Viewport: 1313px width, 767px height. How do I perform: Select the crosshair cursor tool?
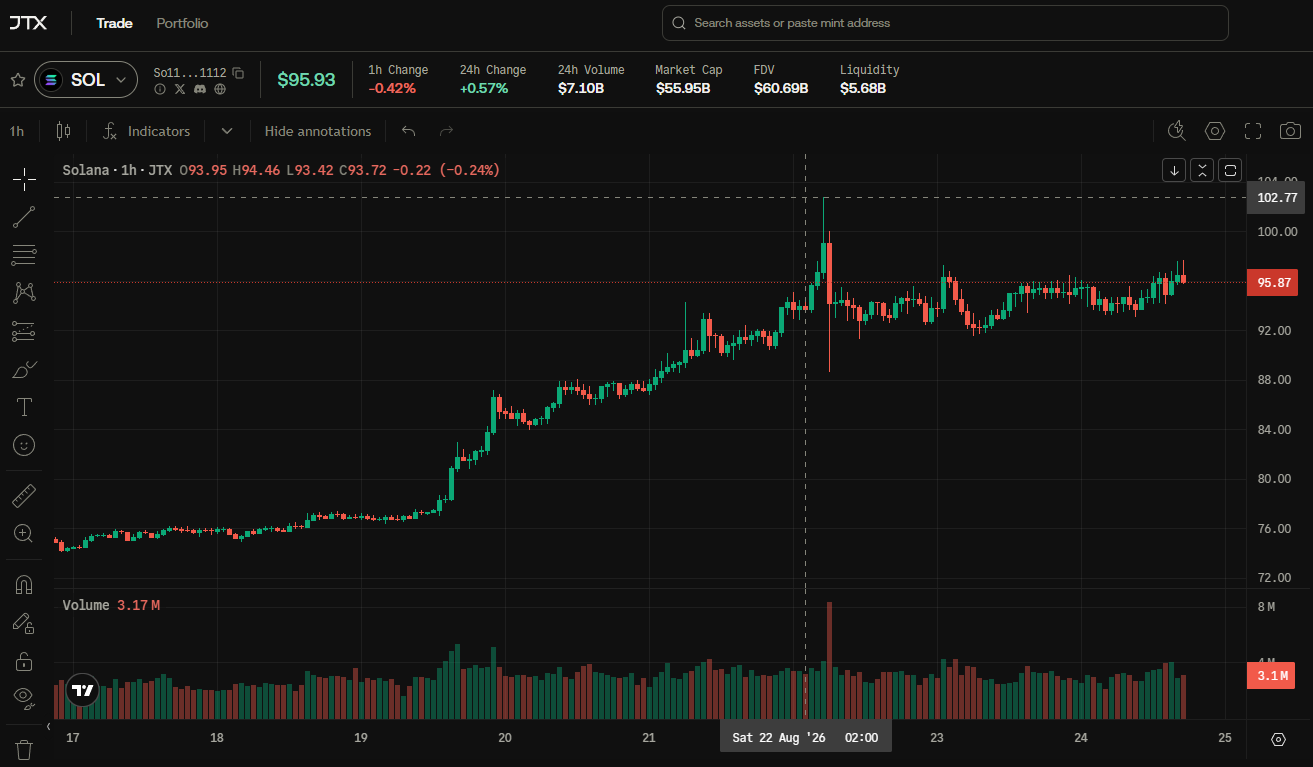click(x=24, y=179)
